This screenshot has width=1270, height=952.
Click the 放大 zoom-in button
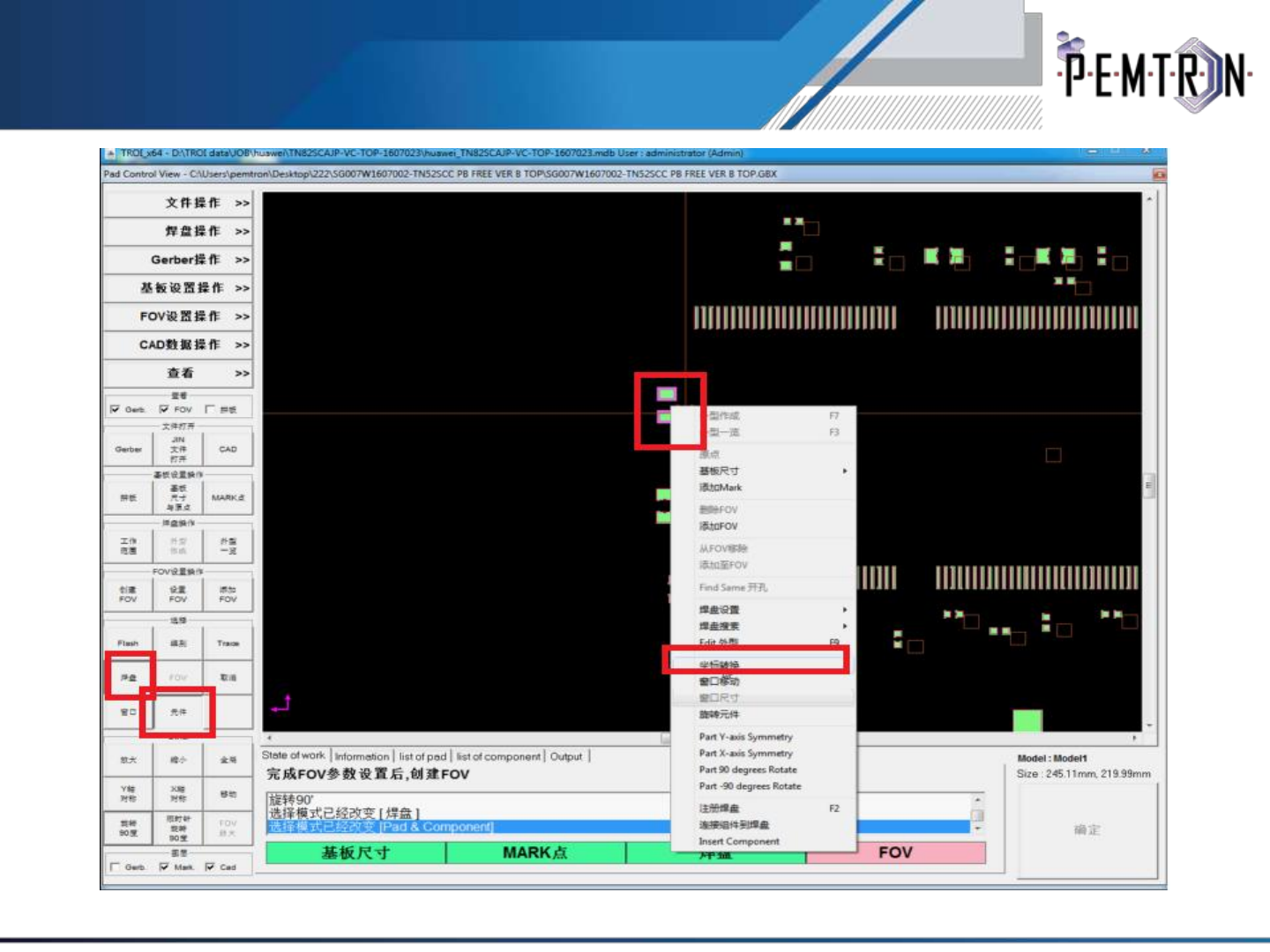(129, 760)
